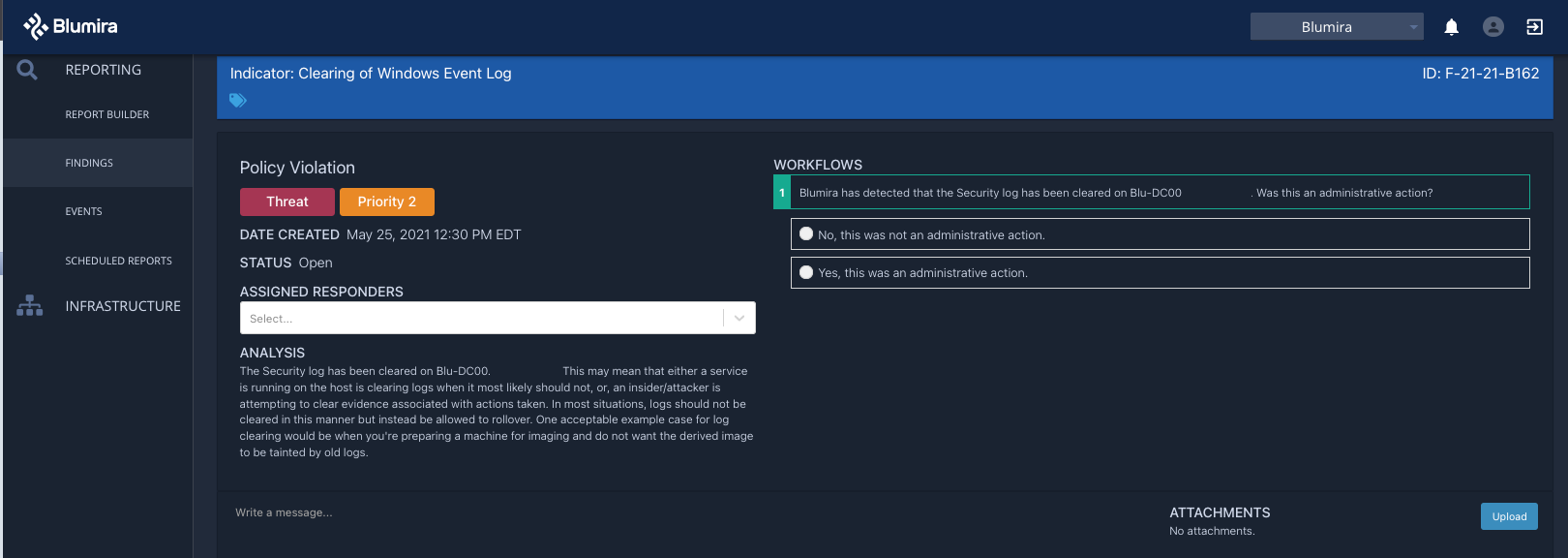The width and height of the screenshot is (1568, 558).
Task: Go to Findings in the sidebar
Action: (x=89, y=163)
